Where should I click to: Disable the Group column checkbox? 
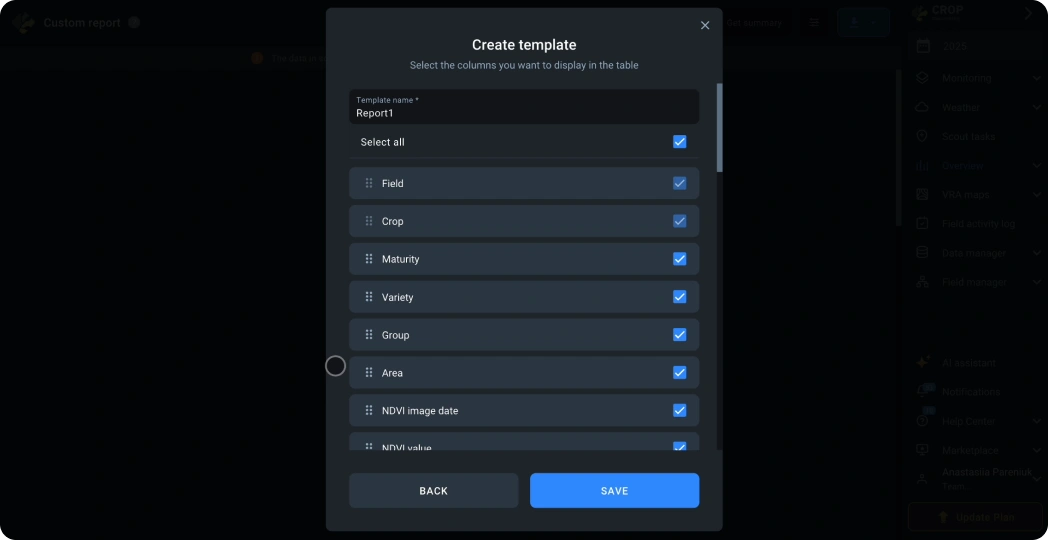pyautogui.click(x=680, y=335)
